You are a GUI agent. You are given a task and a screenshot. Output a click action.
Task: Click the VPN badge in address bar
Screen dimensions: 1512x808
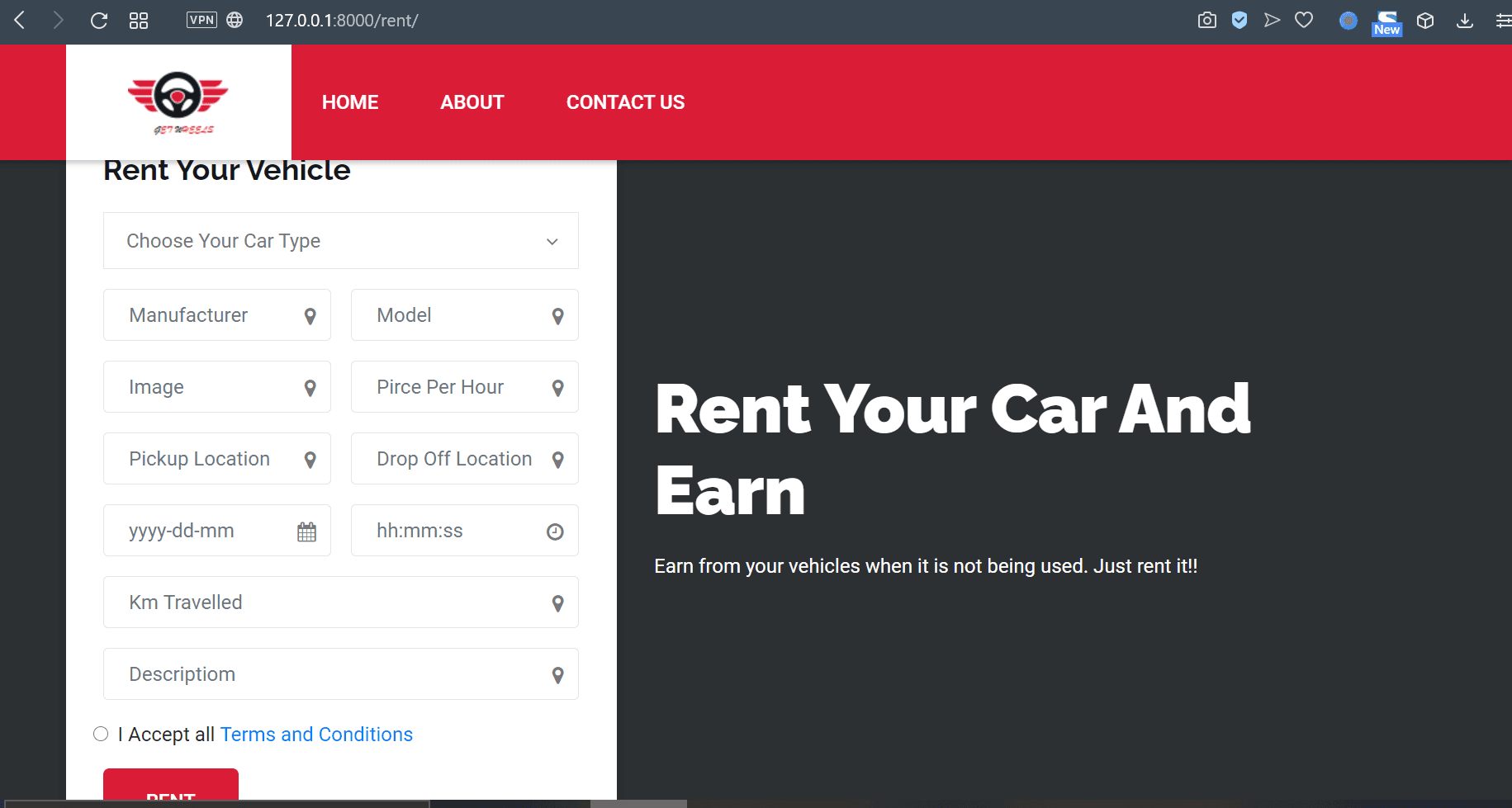tap(201, 21)
